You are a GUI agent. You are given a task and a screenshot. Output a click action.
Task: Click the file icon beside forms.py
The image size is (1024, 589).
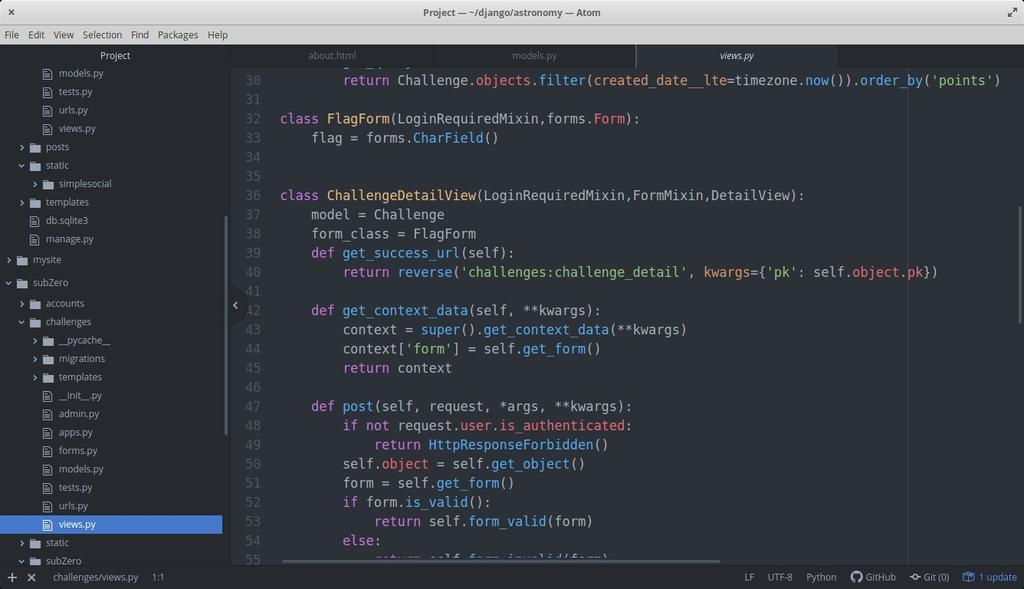[x=47, y=451]
